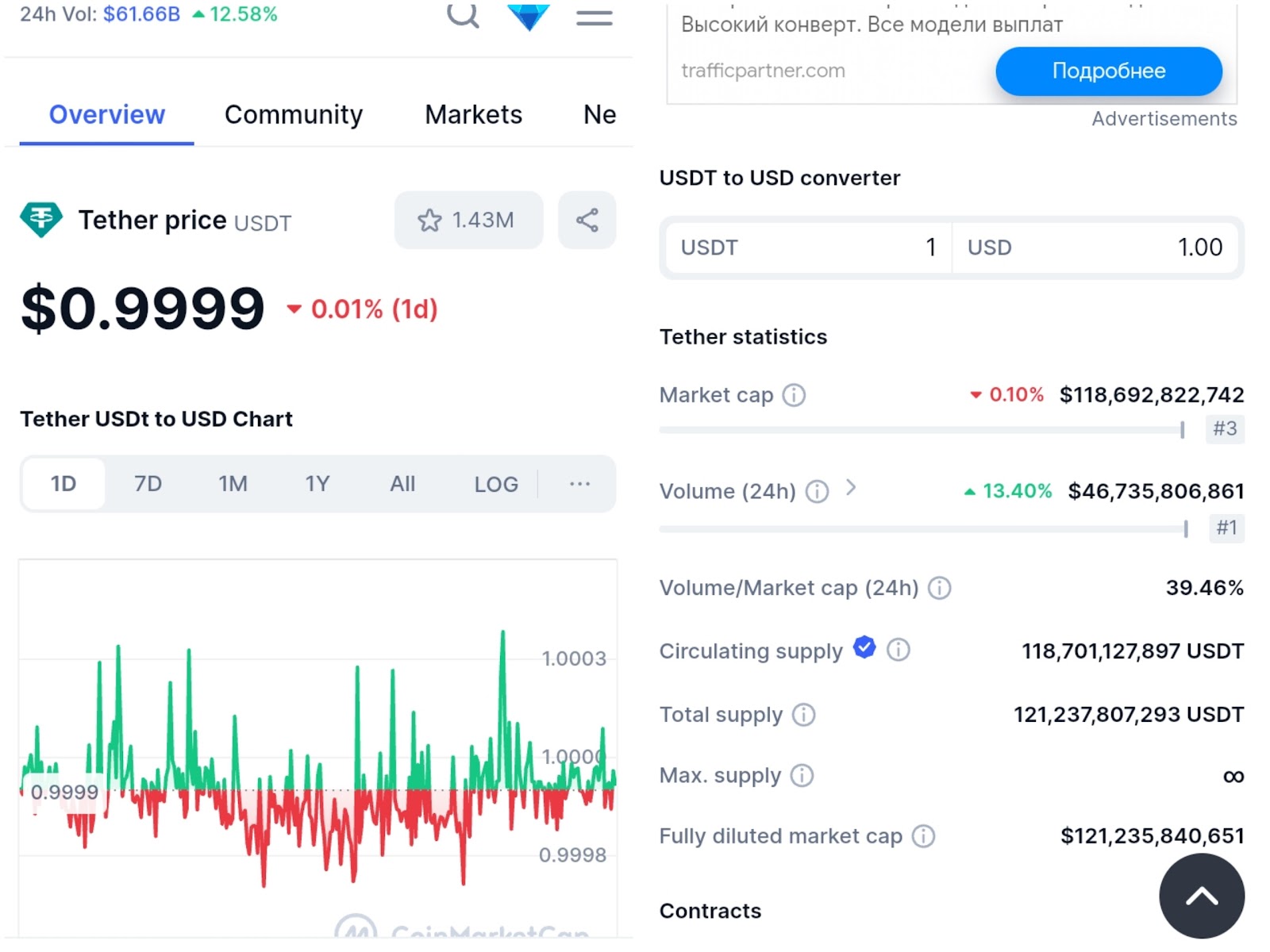This screenshot has height=952, width=1270.
Task: Click the USDT amount input field
Action: tap(806, 248)
